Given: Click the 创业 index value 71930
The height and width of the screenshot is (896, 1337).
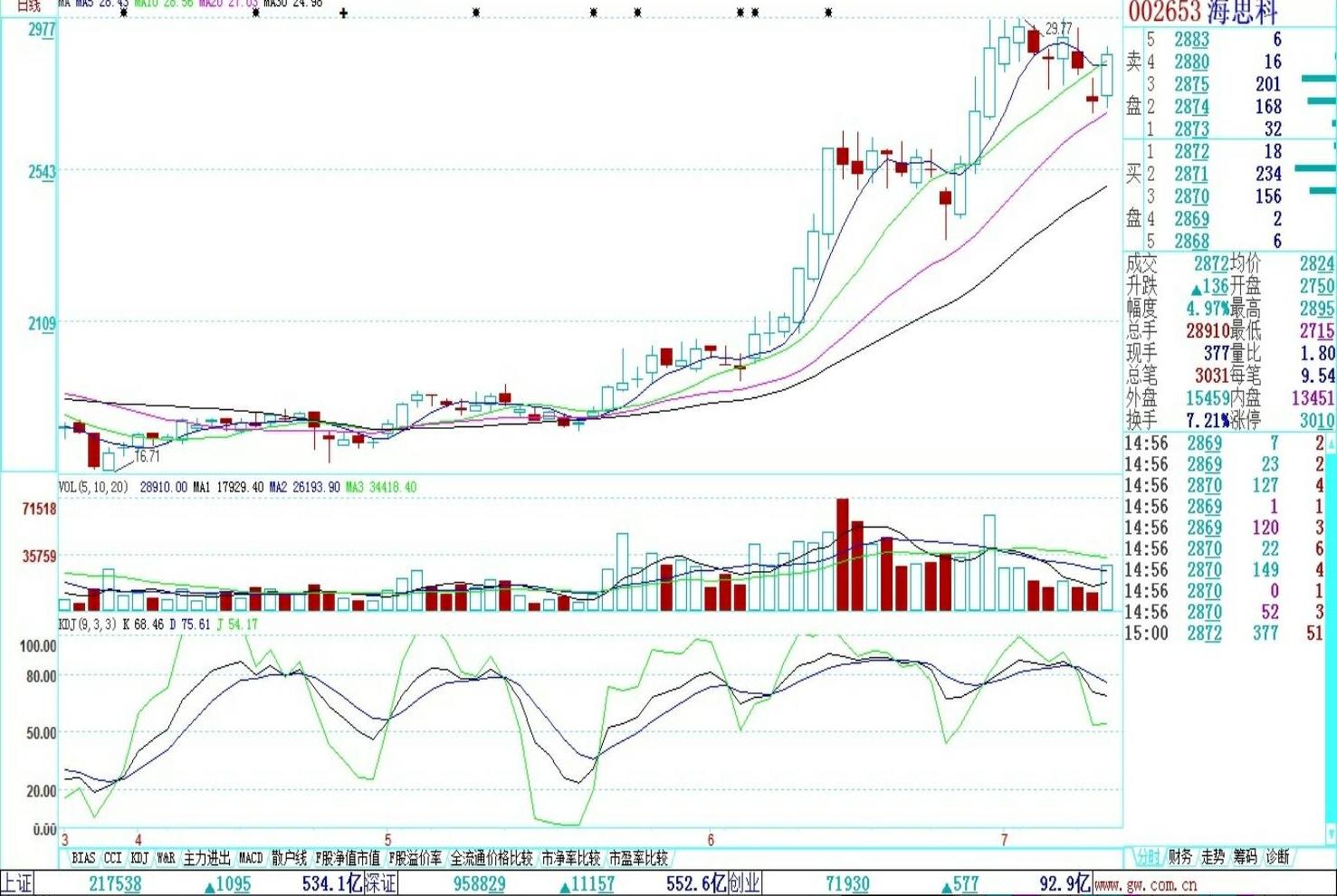Looking at the screenshot, I should pos(847,884).
